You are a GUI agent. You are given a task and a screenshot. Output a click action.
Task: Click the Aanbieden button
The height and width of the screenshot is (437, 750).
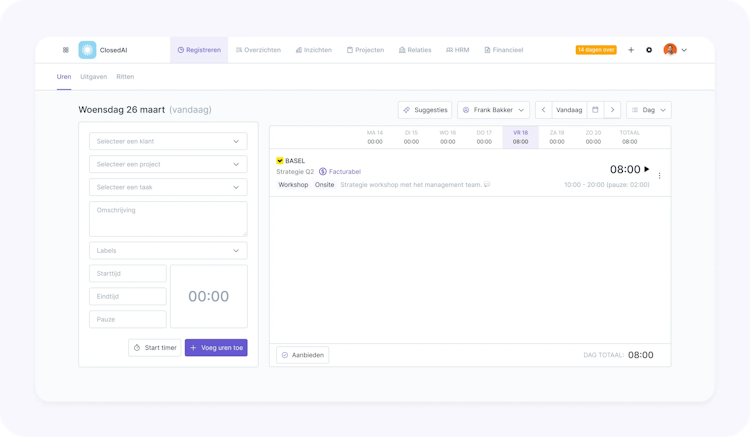[x=303, y=355]
